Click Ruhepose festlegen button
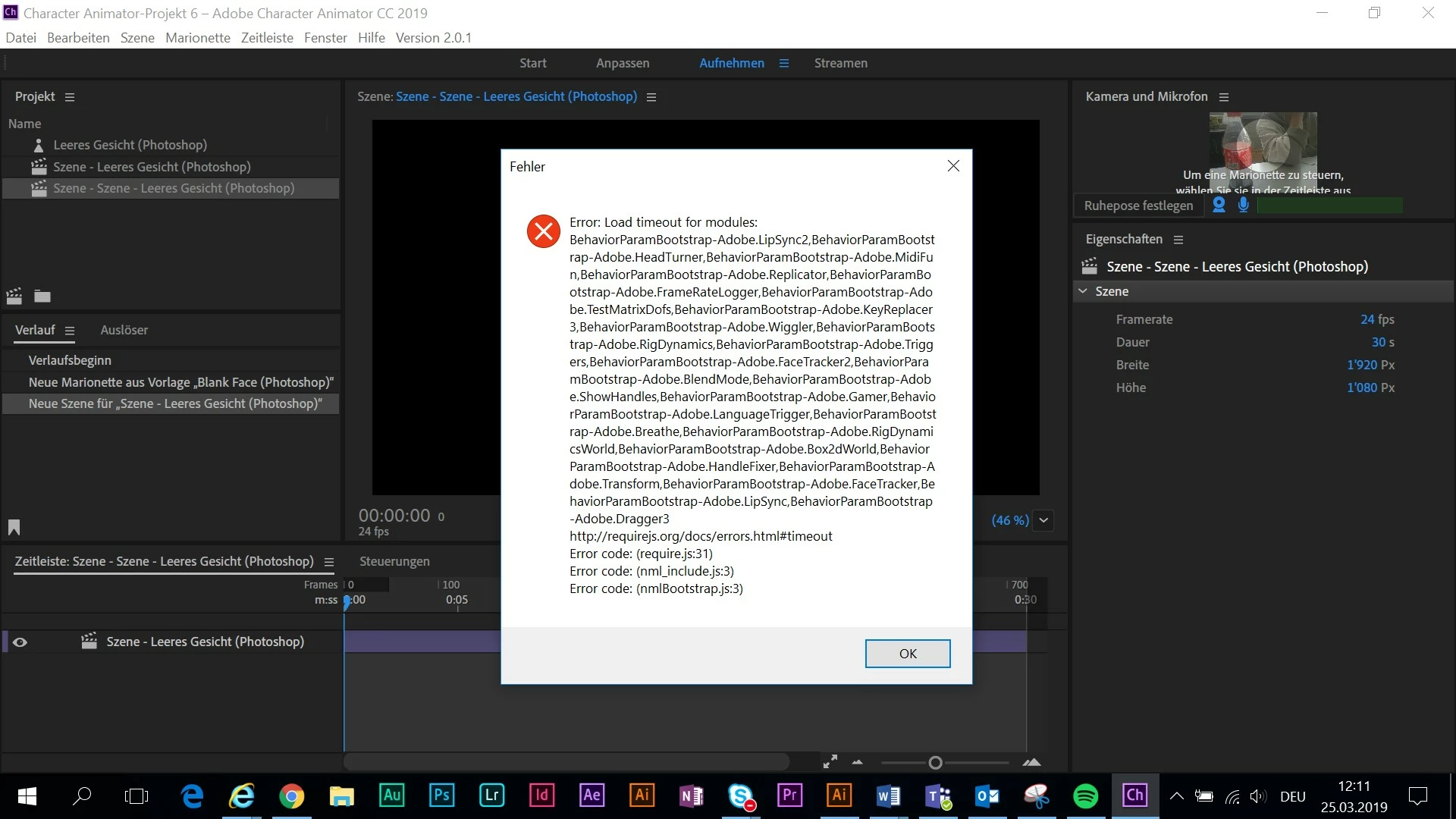Image resolution: width=1456 pixels, height=819 pixels. [x=1137, y=206]
